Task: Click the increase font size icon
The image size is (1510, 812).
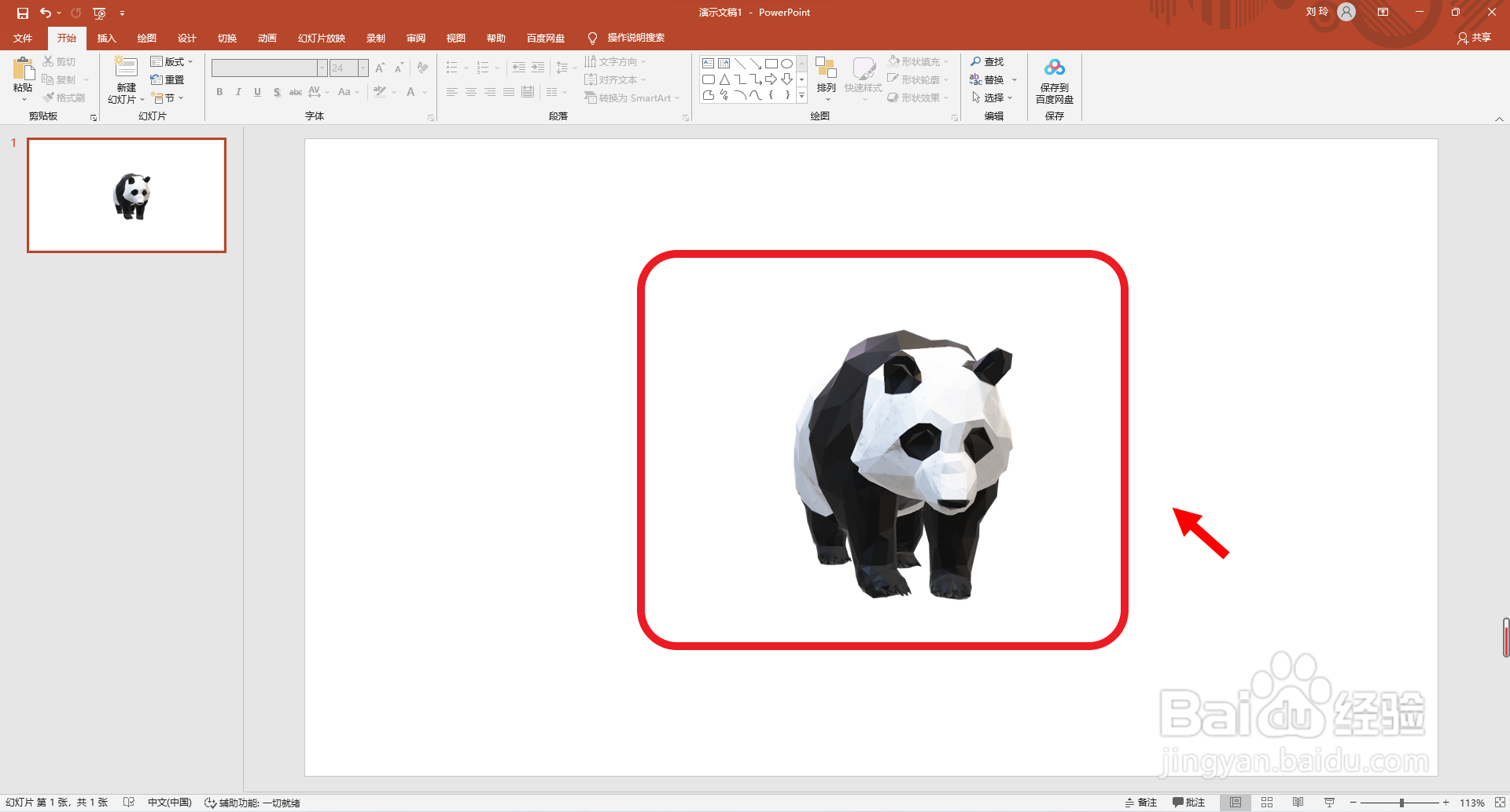Action: (381, 68)
